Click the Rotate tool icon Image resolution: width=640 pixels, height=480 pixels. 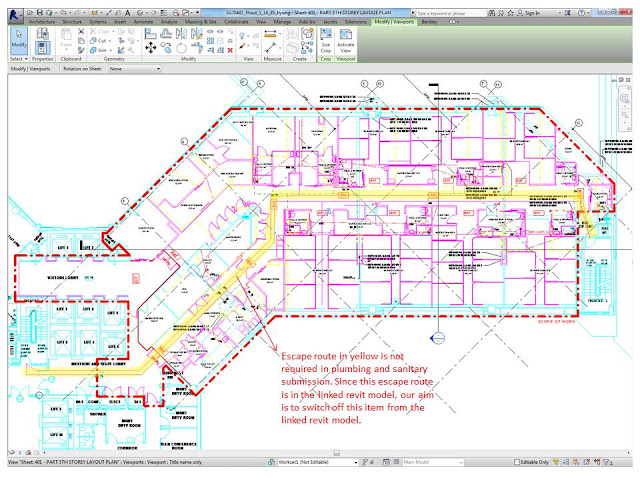(181, 48)
